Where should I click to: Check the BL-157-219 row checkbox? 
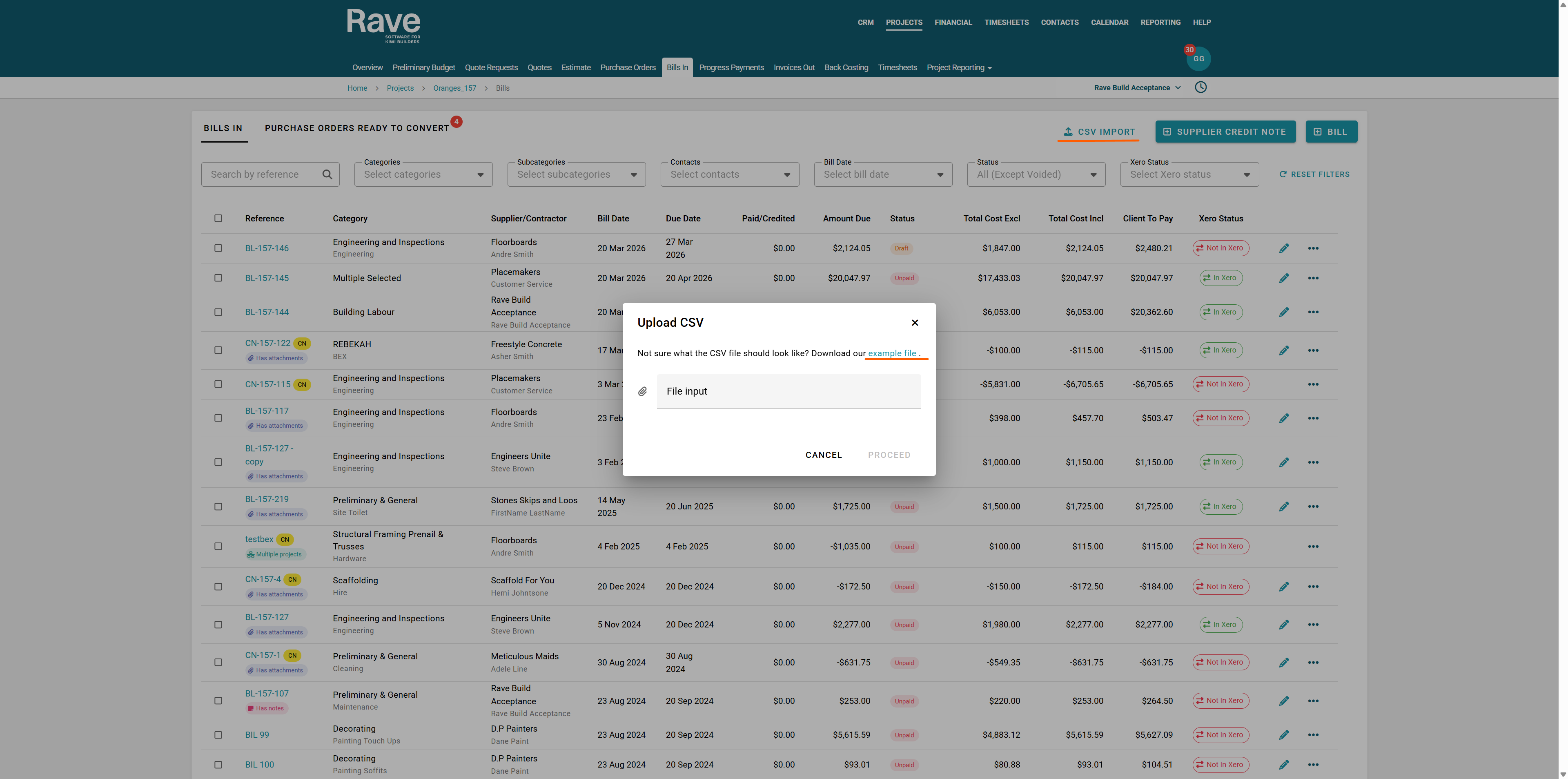[x=218, y=507]
